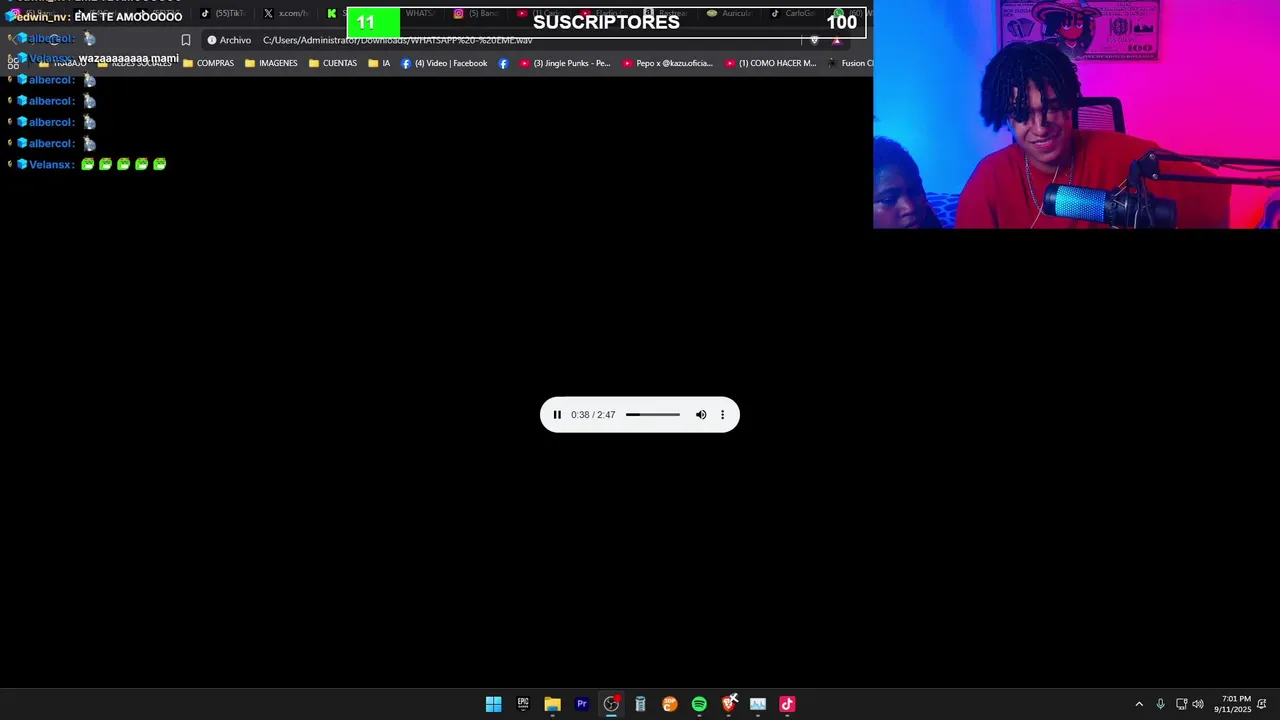Open the database cylinder app in taskbar

coord(640,704)
